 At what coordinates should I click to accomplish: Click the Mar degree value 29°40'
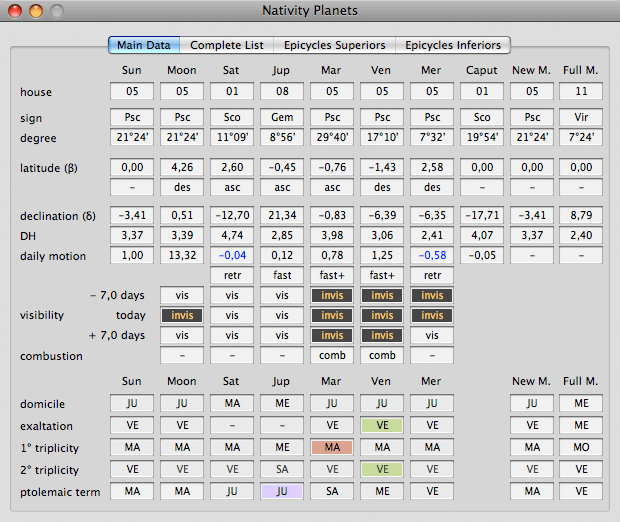tap(332, 137)
